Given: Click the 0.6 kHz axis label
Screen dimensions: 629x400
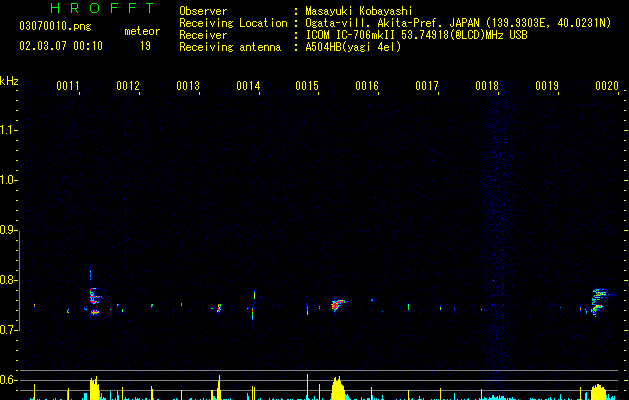Looking at the screenshot, I should 8,380.
